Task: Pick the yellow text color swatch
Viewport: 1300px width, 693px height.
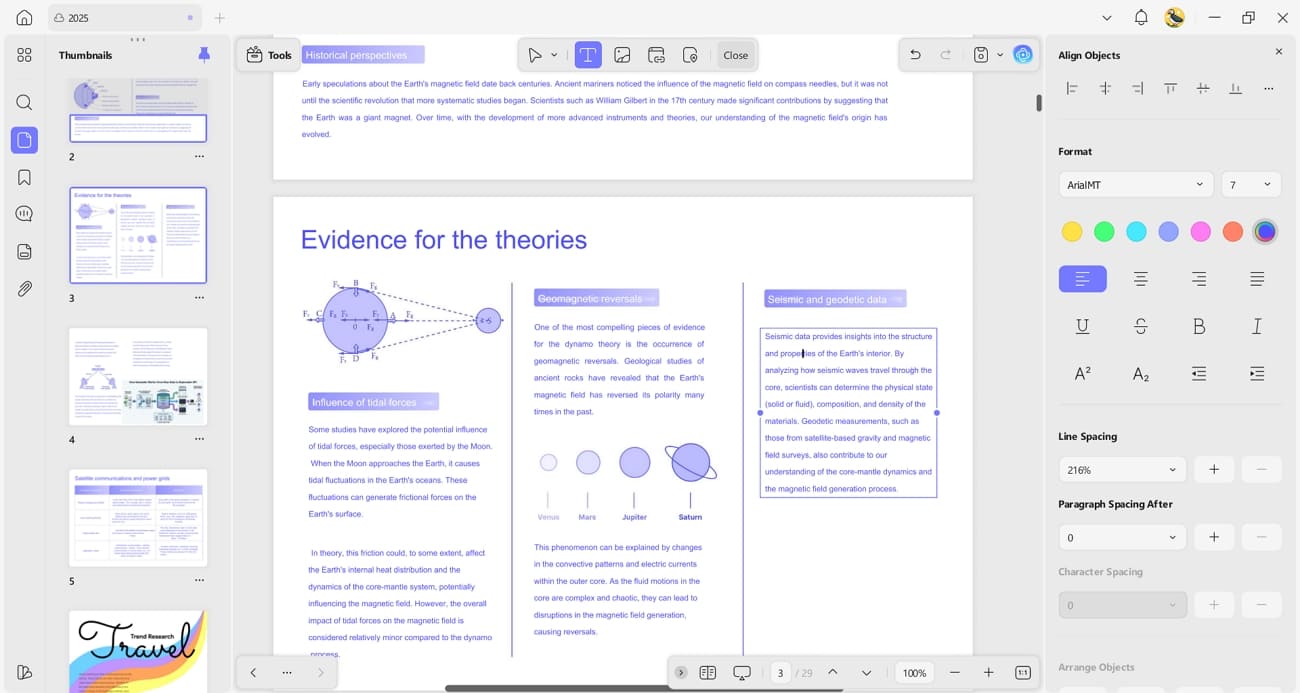Action: pyautogui.click(x=1072, y=232)
